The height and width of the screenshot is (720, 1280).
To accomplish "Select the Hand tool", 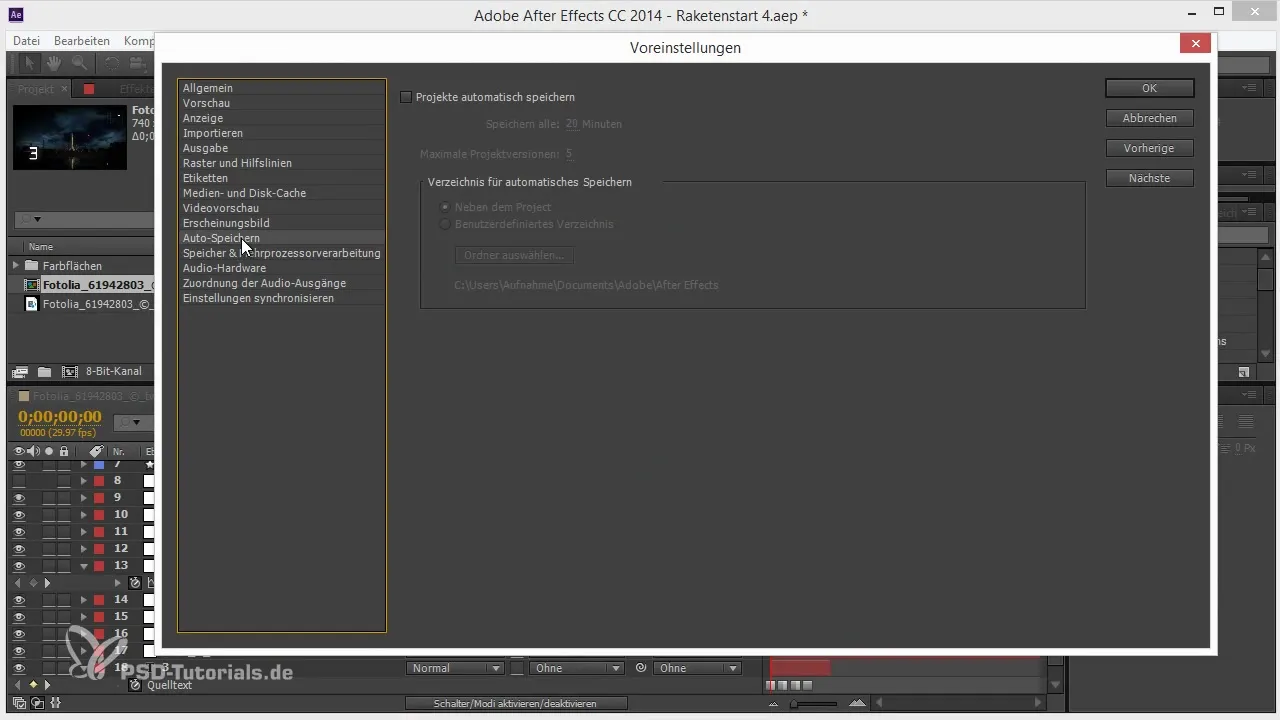I will (54, 63).
